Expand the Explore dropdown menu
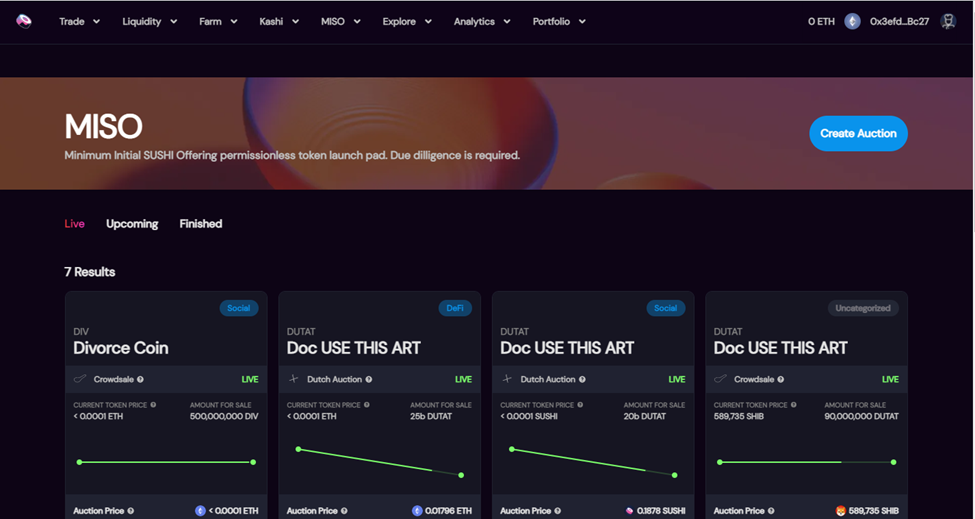Screen dimensions: 975x519 [x=407, y=21]
